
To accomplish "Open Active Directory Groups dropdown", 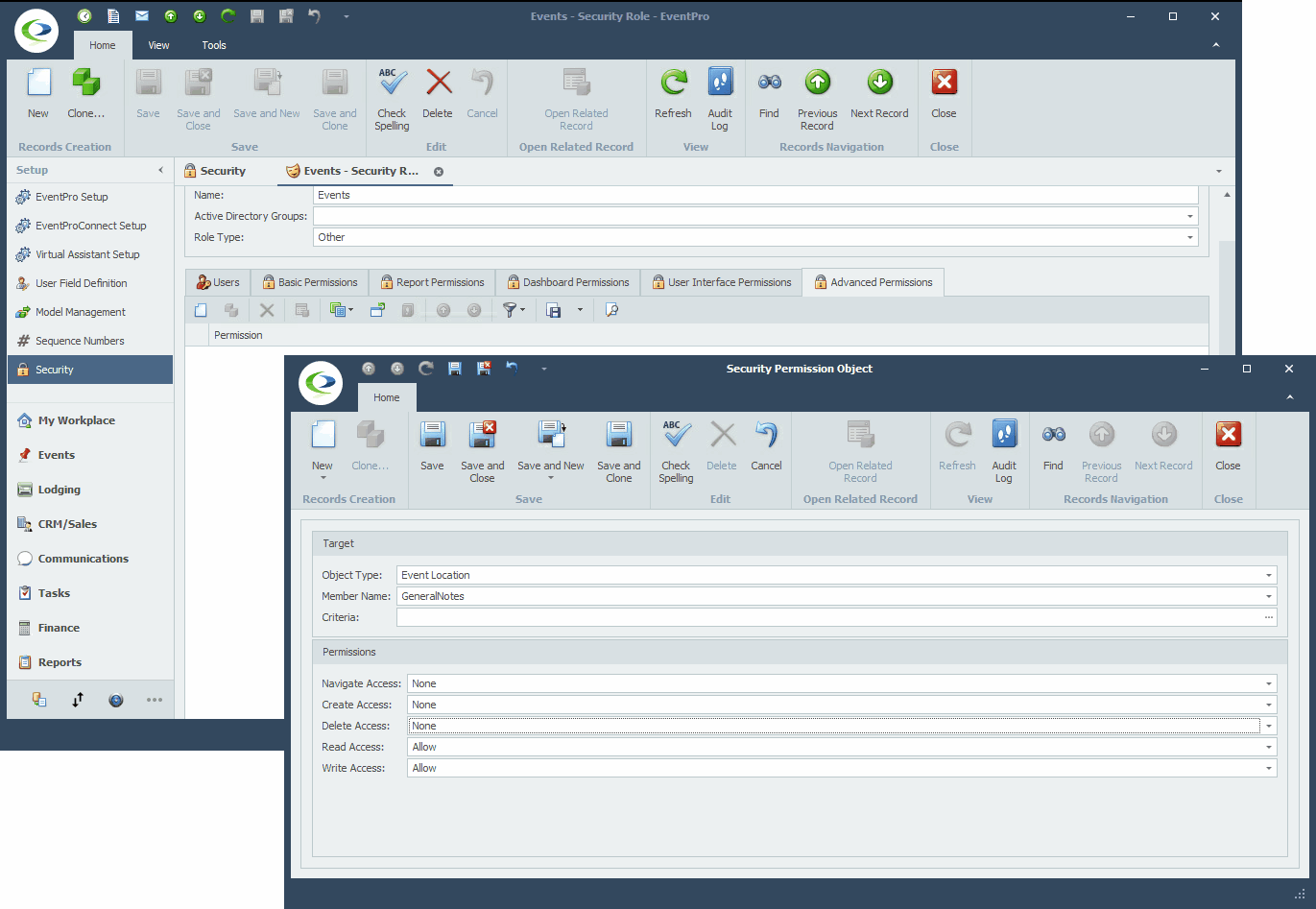I will [x=1190, y=216].
